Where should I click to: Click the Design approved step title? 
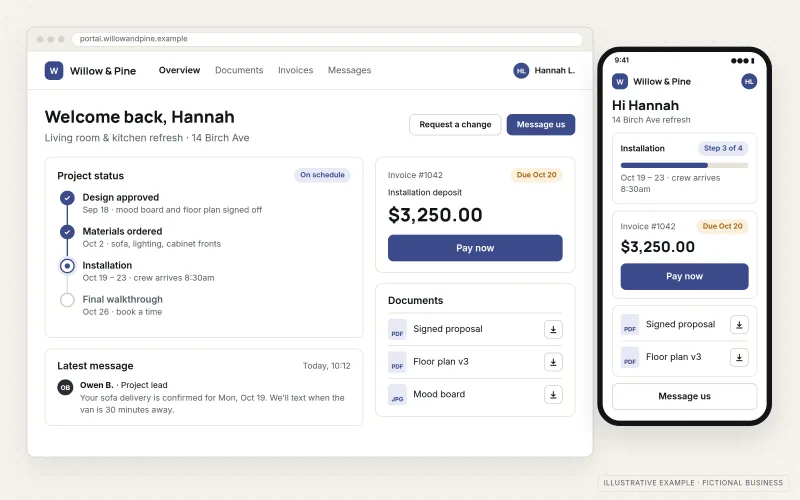120,197
